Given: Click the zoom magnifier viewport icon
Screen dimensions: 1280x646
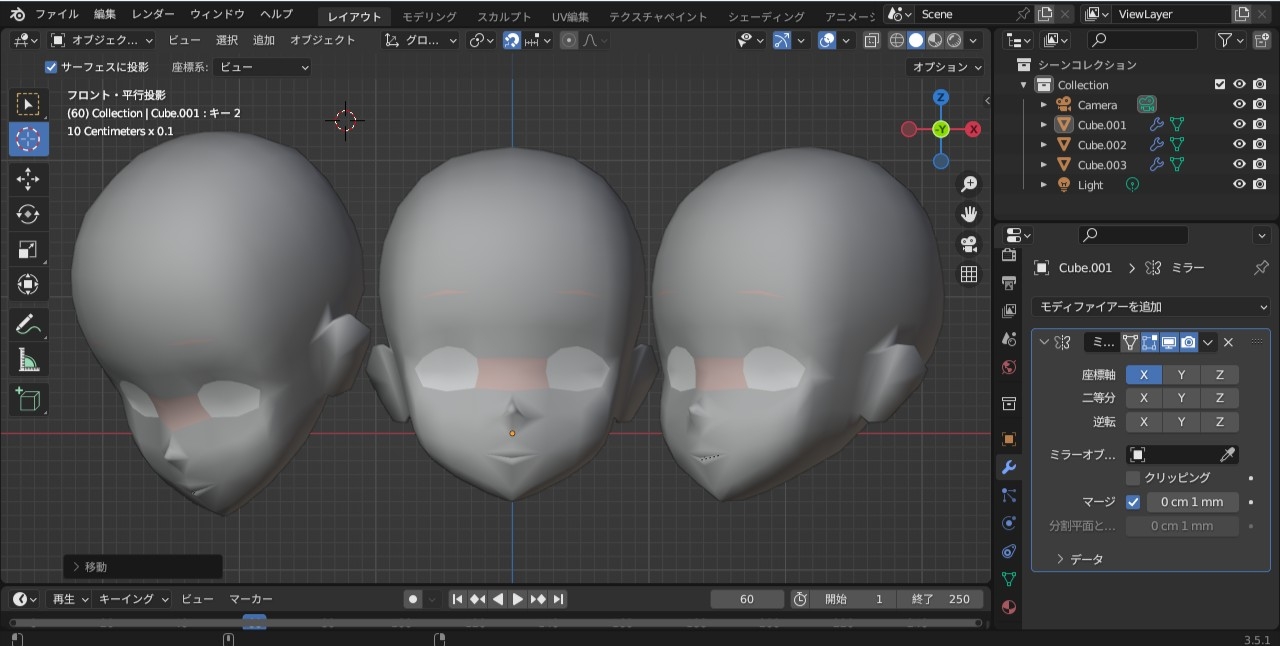Looking at the screenshot, I should point(968,184).
